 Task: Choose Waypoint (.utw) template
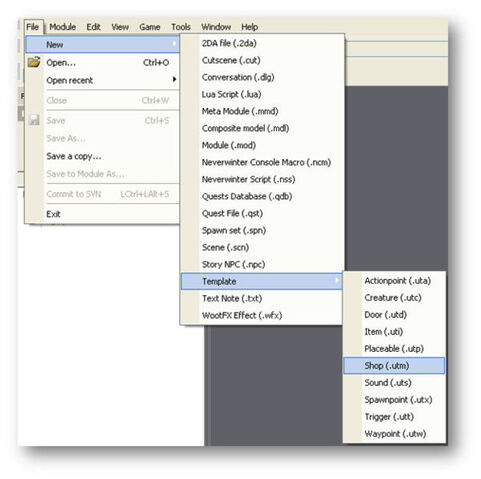pyautogui.click(x=394, y=434)
